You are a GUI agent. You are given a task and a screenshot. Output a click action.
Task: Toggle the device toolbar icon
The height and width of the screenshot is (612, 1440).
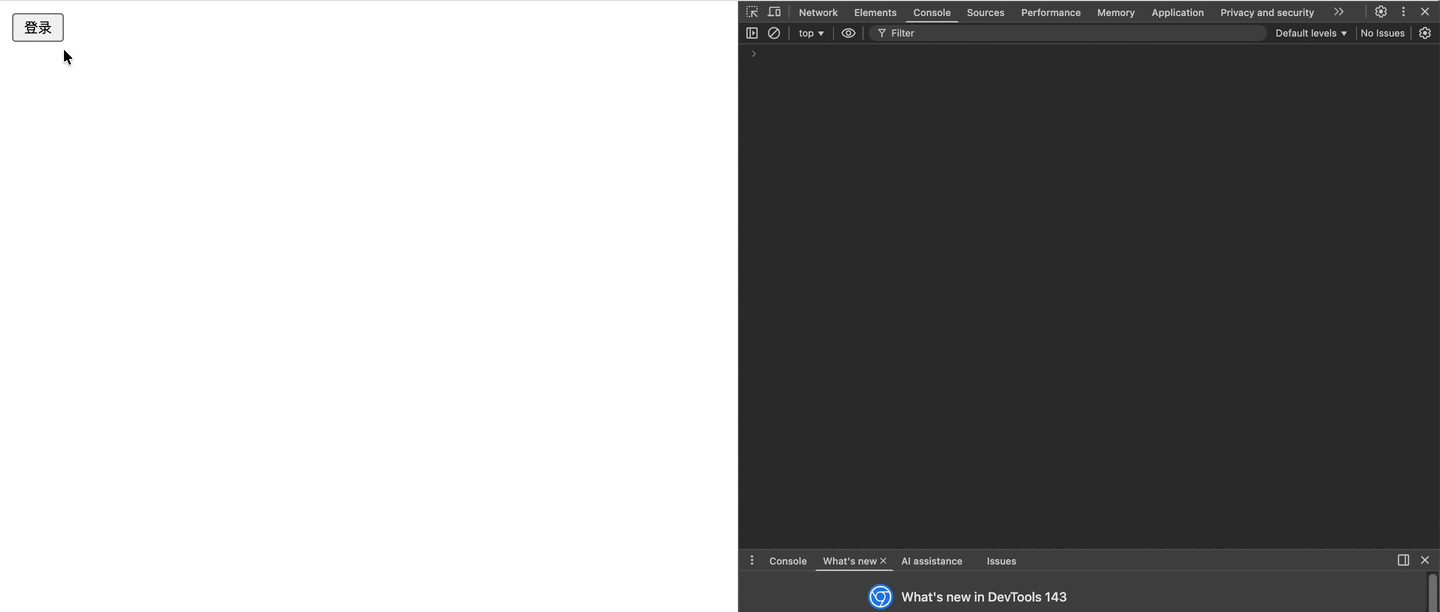774,12
